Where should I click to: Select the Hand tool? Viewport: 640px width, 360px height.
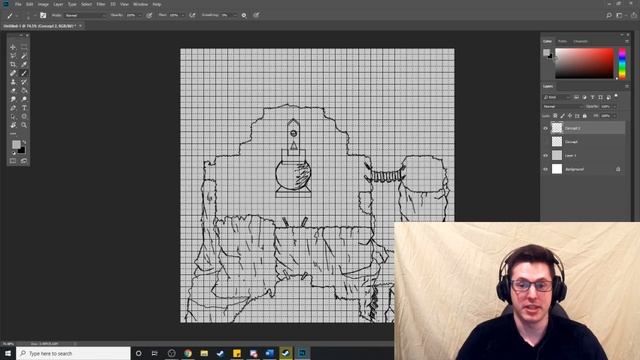coord(13,125)
